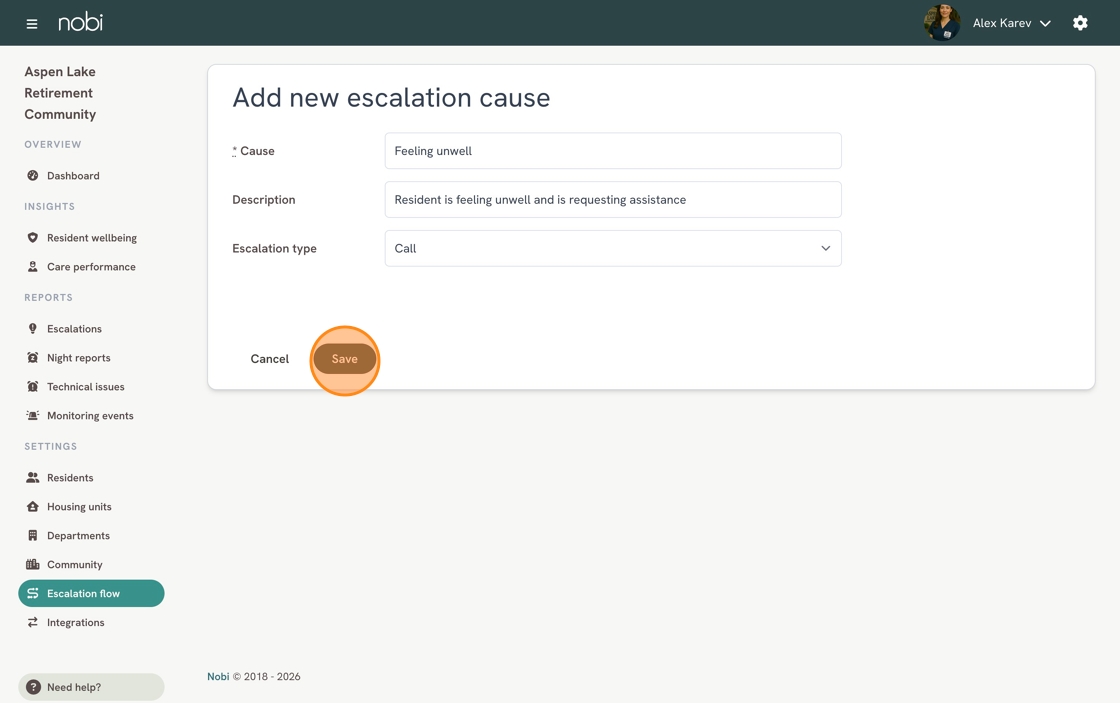Screen dimensions: 1120x703
Task: Click the Monitoring events siren icon
Action: point(32,415)
